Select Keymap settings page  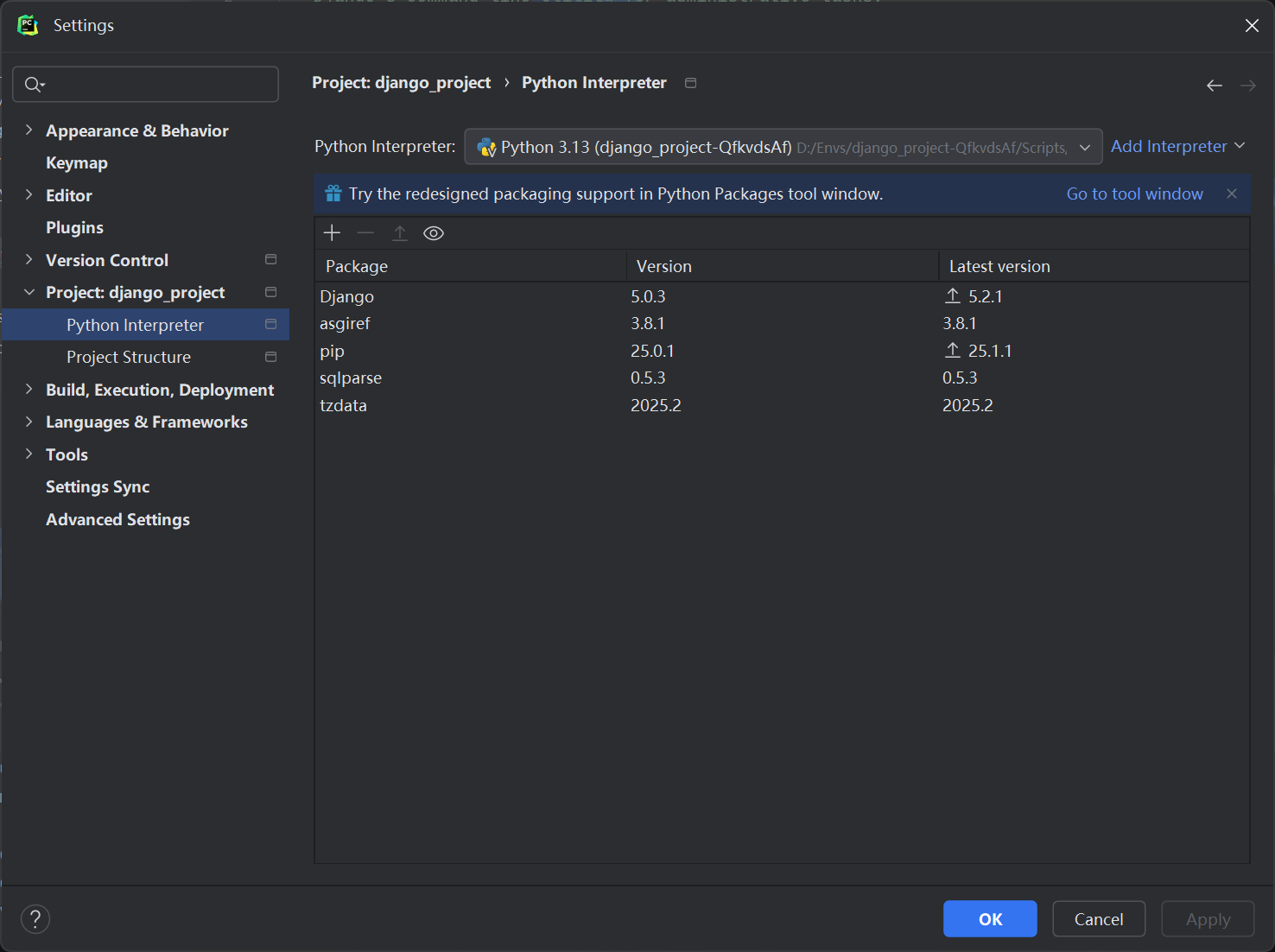(x=77, y=162)
